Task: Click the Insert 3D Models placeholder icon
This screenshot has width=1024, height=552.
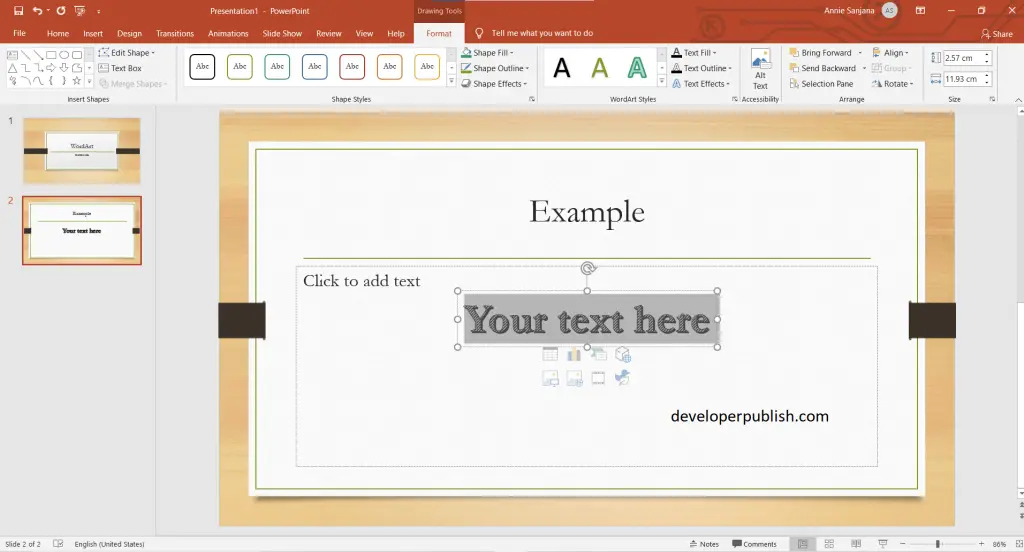Action: click(x=622, y=355)
